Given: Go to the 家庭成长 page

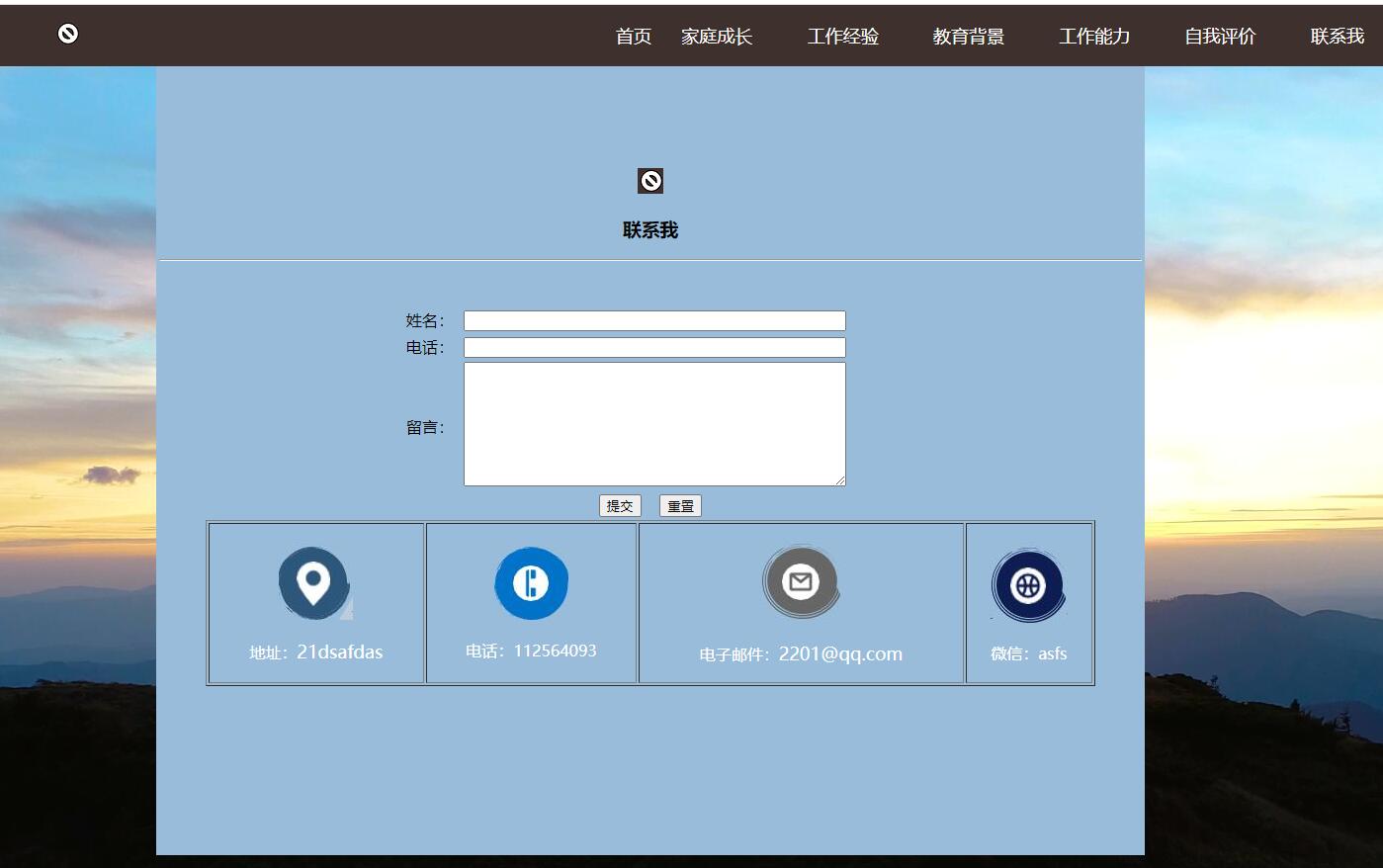Looking at the screenshot, I should [717, 37].
